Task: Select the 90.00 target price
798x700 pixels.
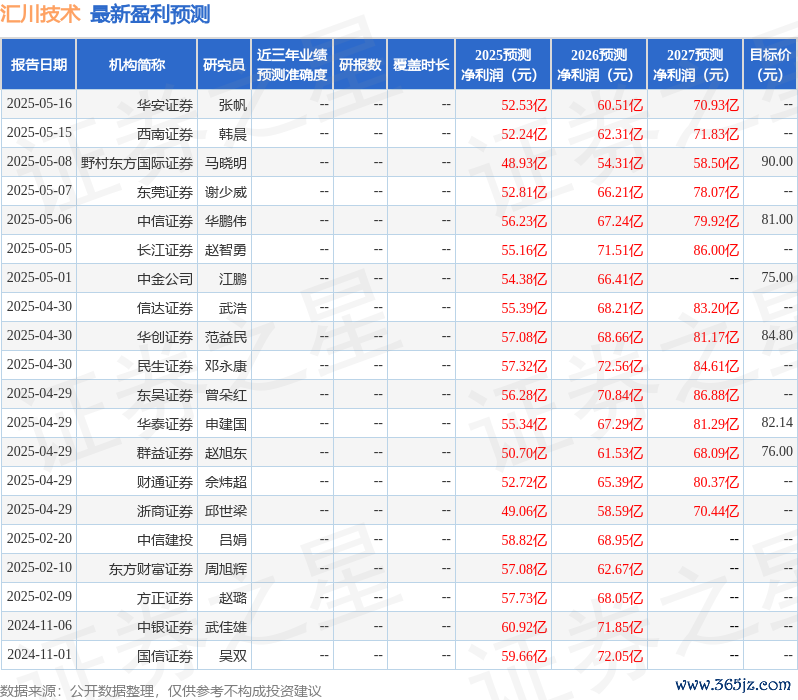Action: 777,162
